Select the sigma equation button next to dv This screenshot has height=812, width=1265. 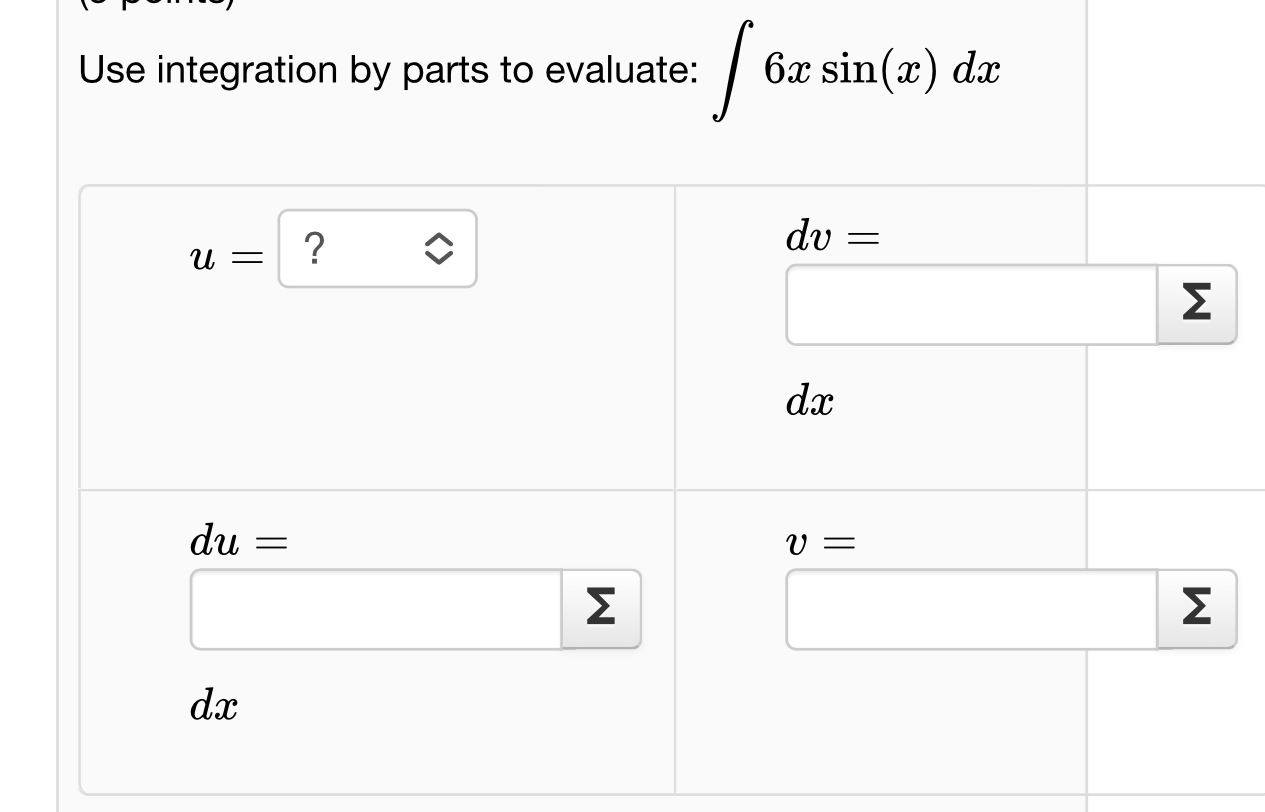click(1196, 304)
